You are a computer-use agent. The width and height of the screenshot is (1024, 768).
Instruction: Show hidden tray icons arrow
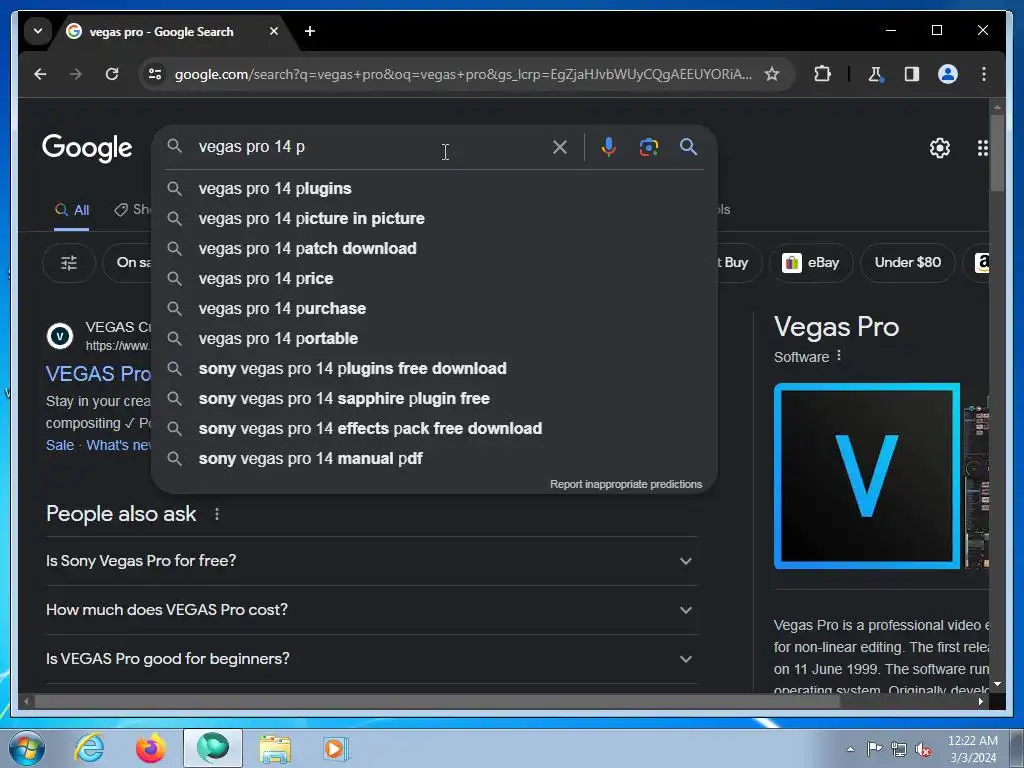coord(850,749)
